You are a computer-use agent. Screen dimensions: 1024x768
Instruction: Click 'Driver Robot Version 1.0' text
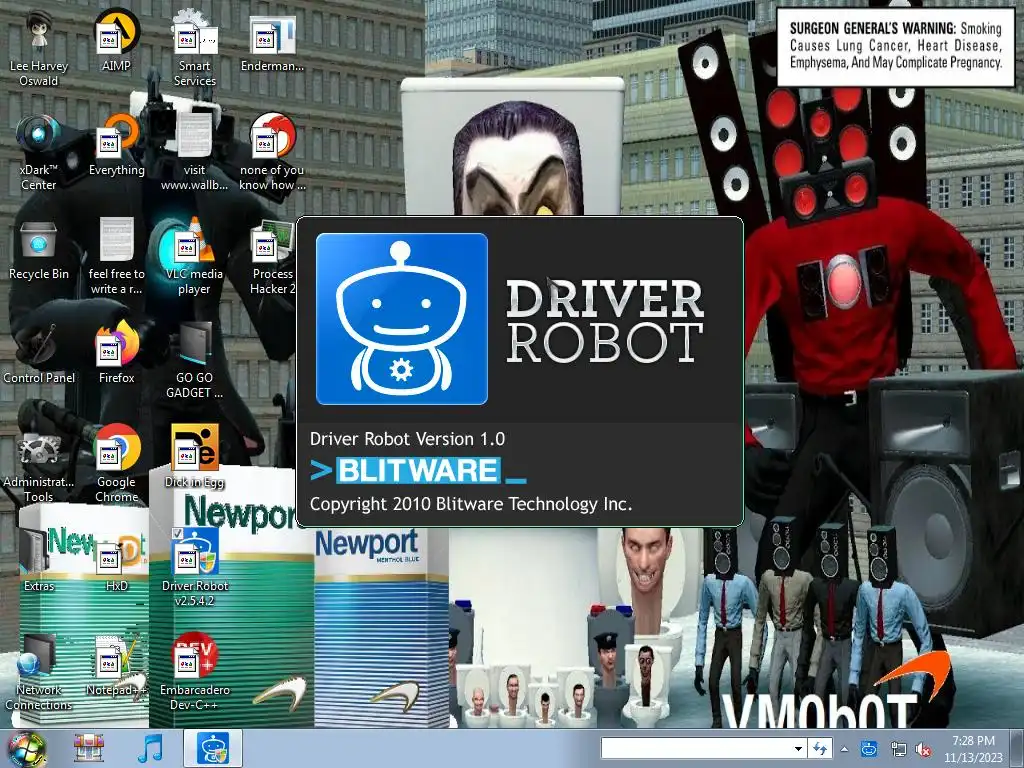tap(408, 439)
